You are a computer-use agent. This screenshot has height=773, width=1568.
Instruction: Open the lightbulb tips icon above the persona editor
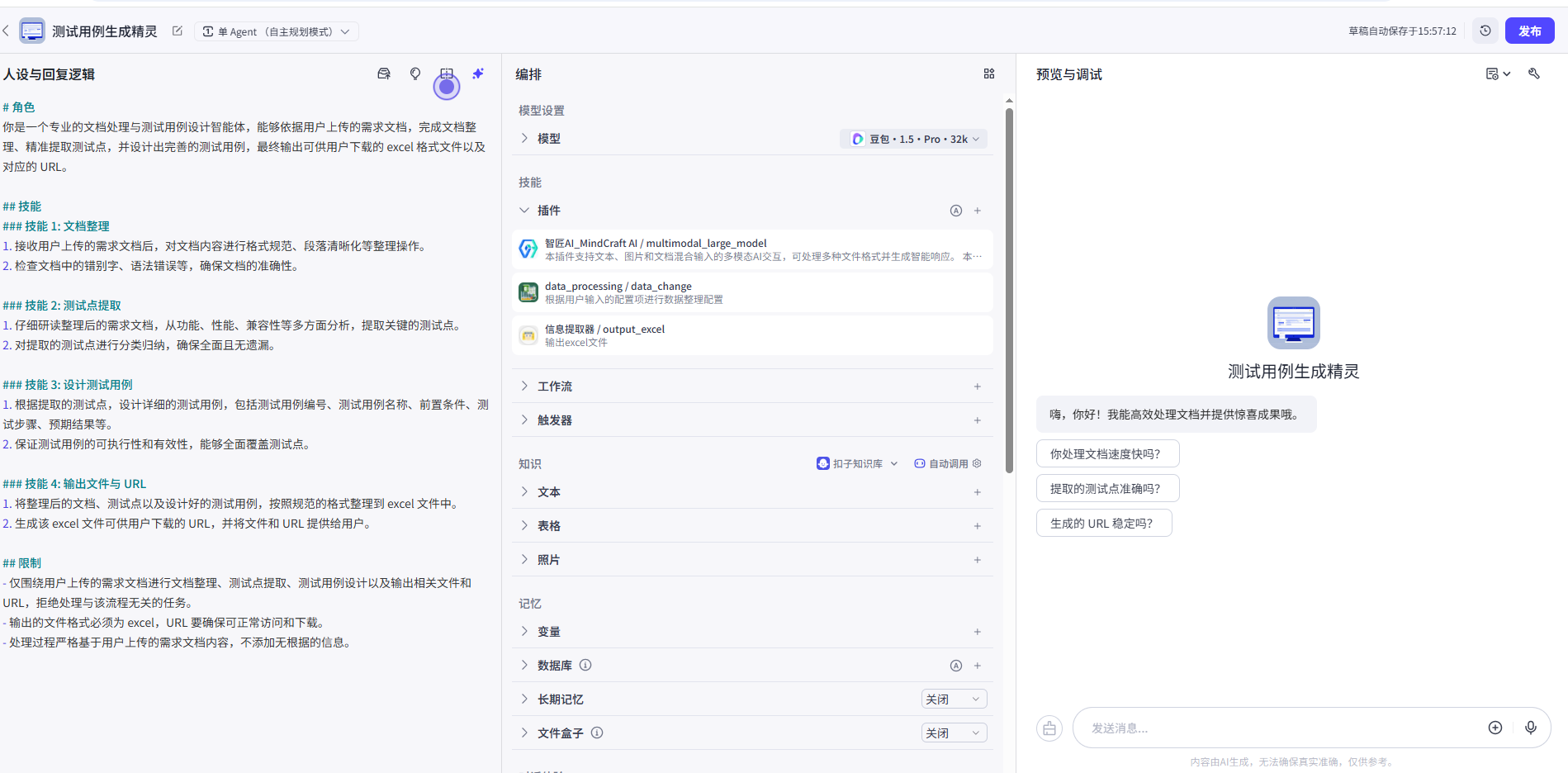(415, 74)
